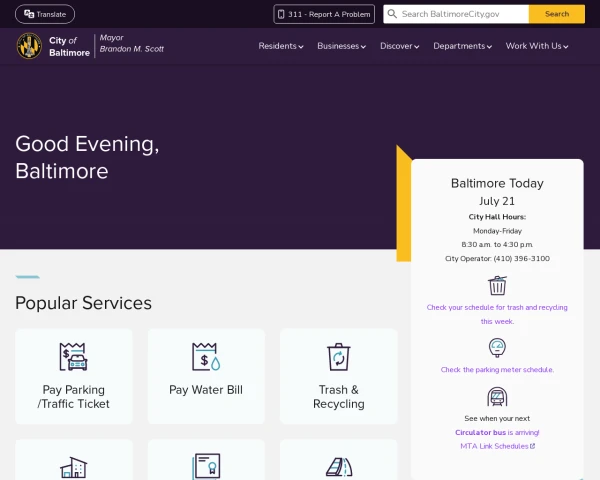Open trash and recycling schedule link
The height and width of the screenshot is (480, 600).
pos(497,314)
